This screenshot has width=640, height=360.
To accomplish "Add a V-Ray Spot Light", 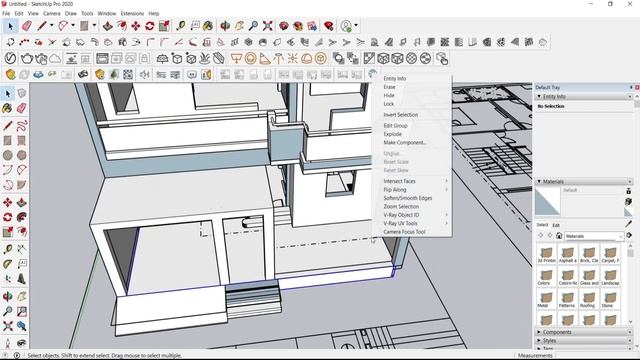I will 264,58.
